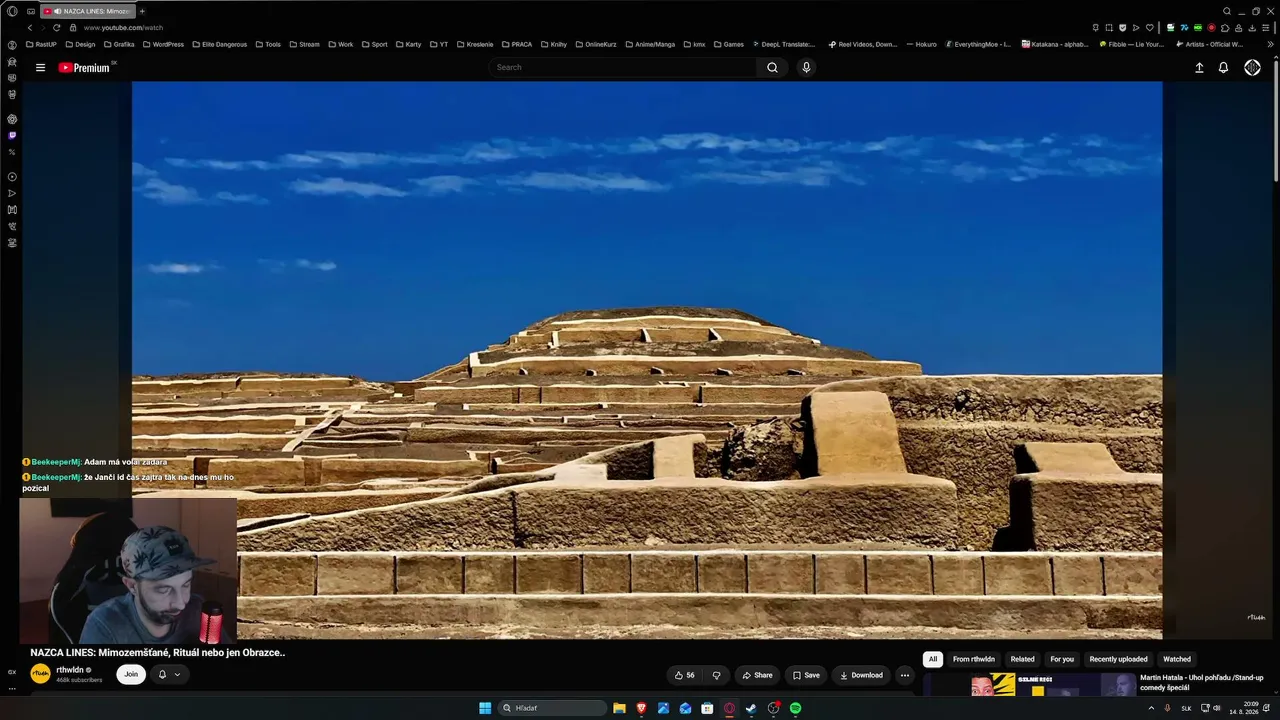
Task: Open the YouTube guide hamburger menu
Action: pyautogui.click(x=40, y=68)
